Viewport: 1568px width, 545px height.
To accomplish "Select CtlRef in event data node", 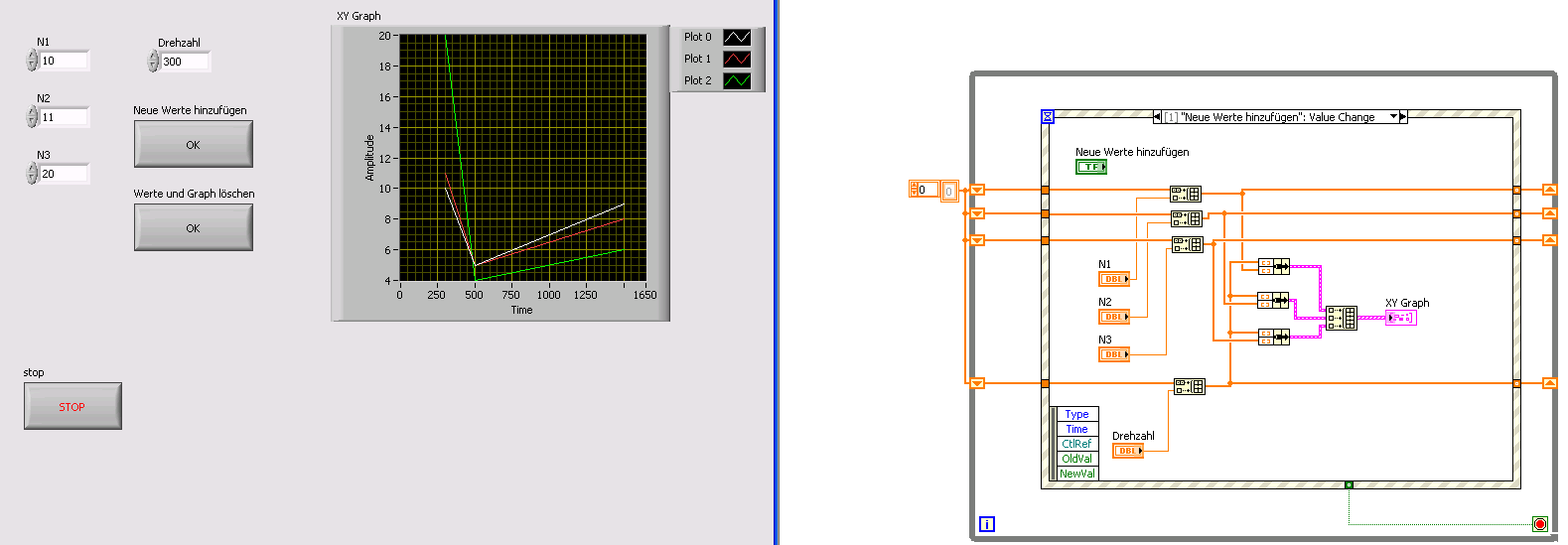I will [1077, 444].
